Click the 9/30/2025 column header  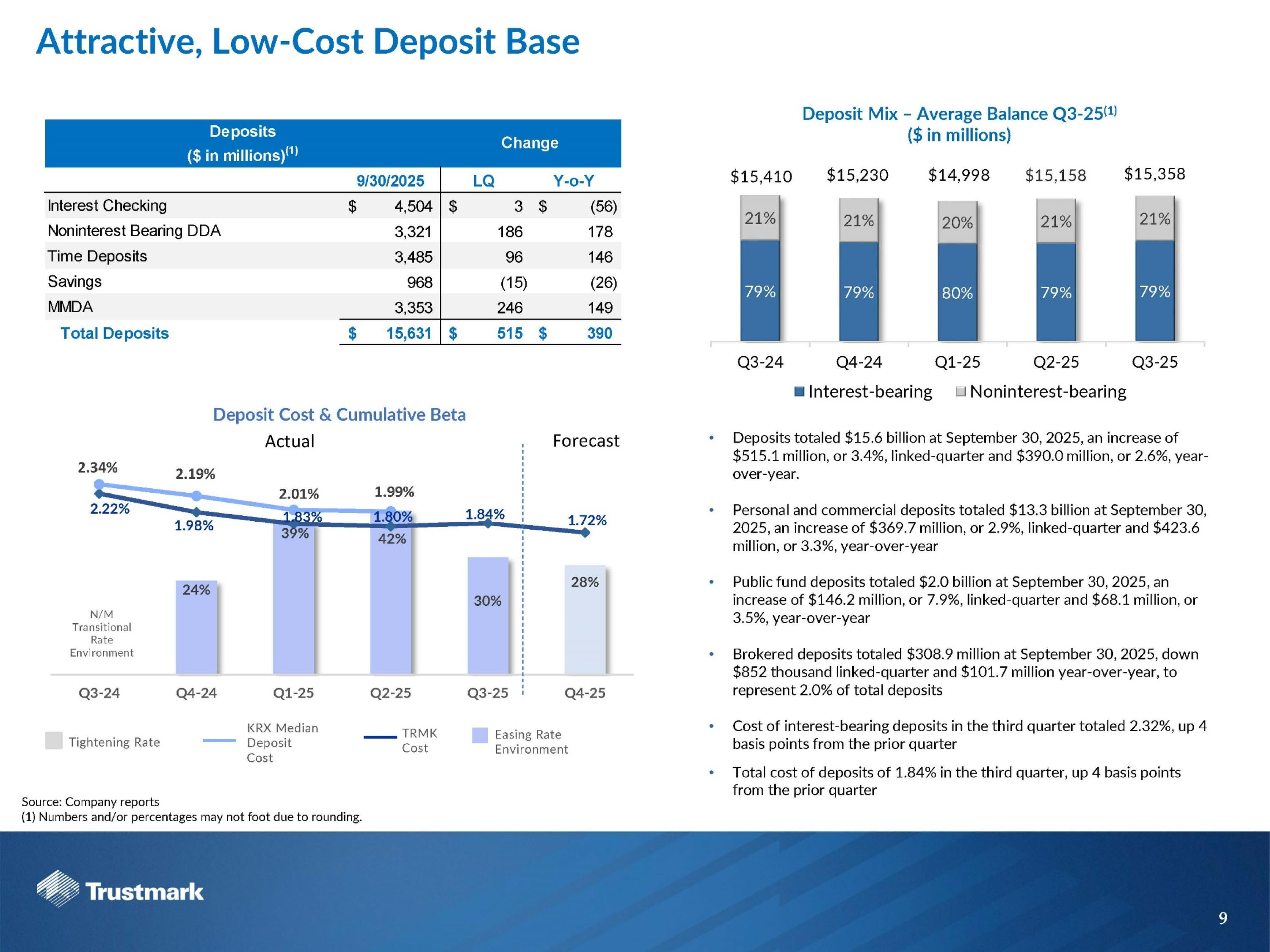(x=390, y=181)
